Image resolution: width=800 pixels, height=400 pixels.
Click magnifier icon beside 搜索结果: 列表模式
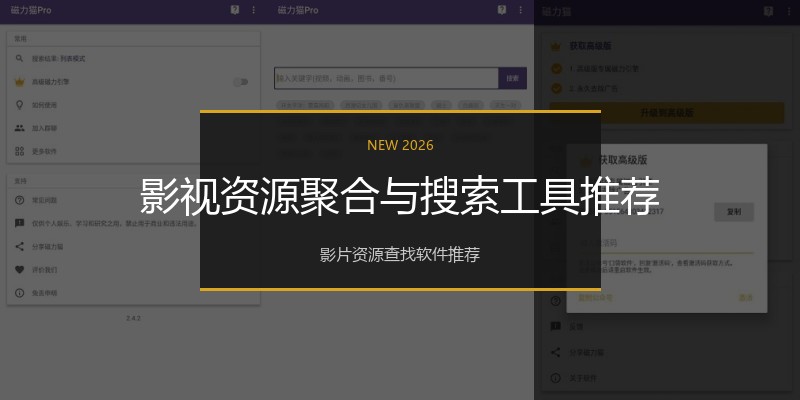click(x=19, y=59)
